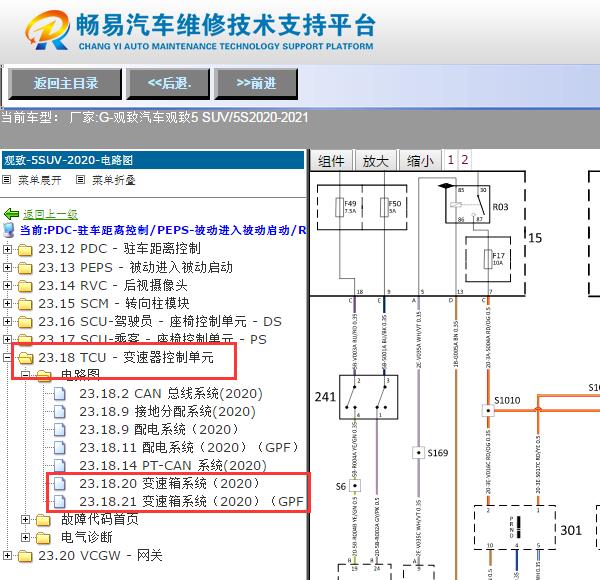
Task: Click the folder icon for 23.16 SCU-驾驶员
Action: coord(25,322)
